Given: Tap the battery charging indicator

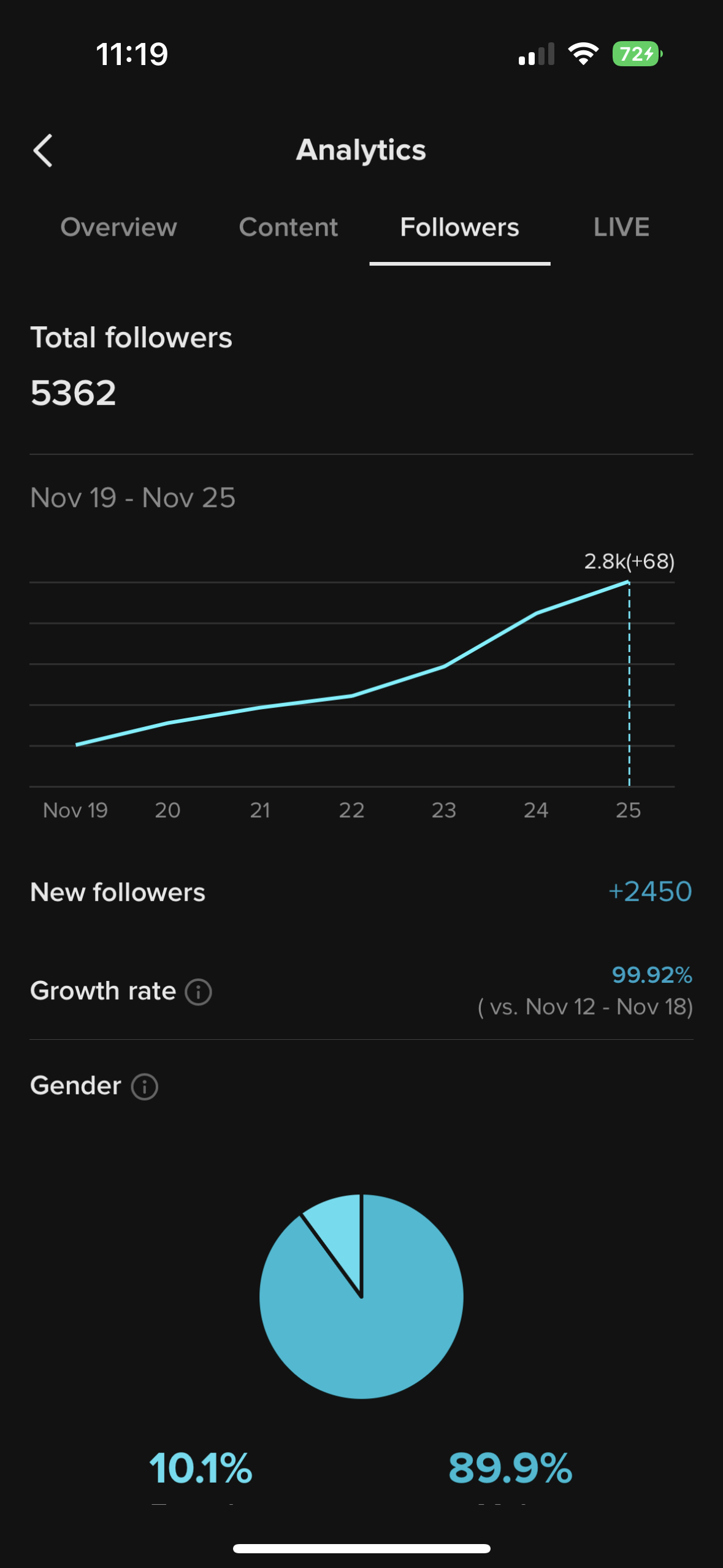Looking at the screenshot, I should (637, 54).
